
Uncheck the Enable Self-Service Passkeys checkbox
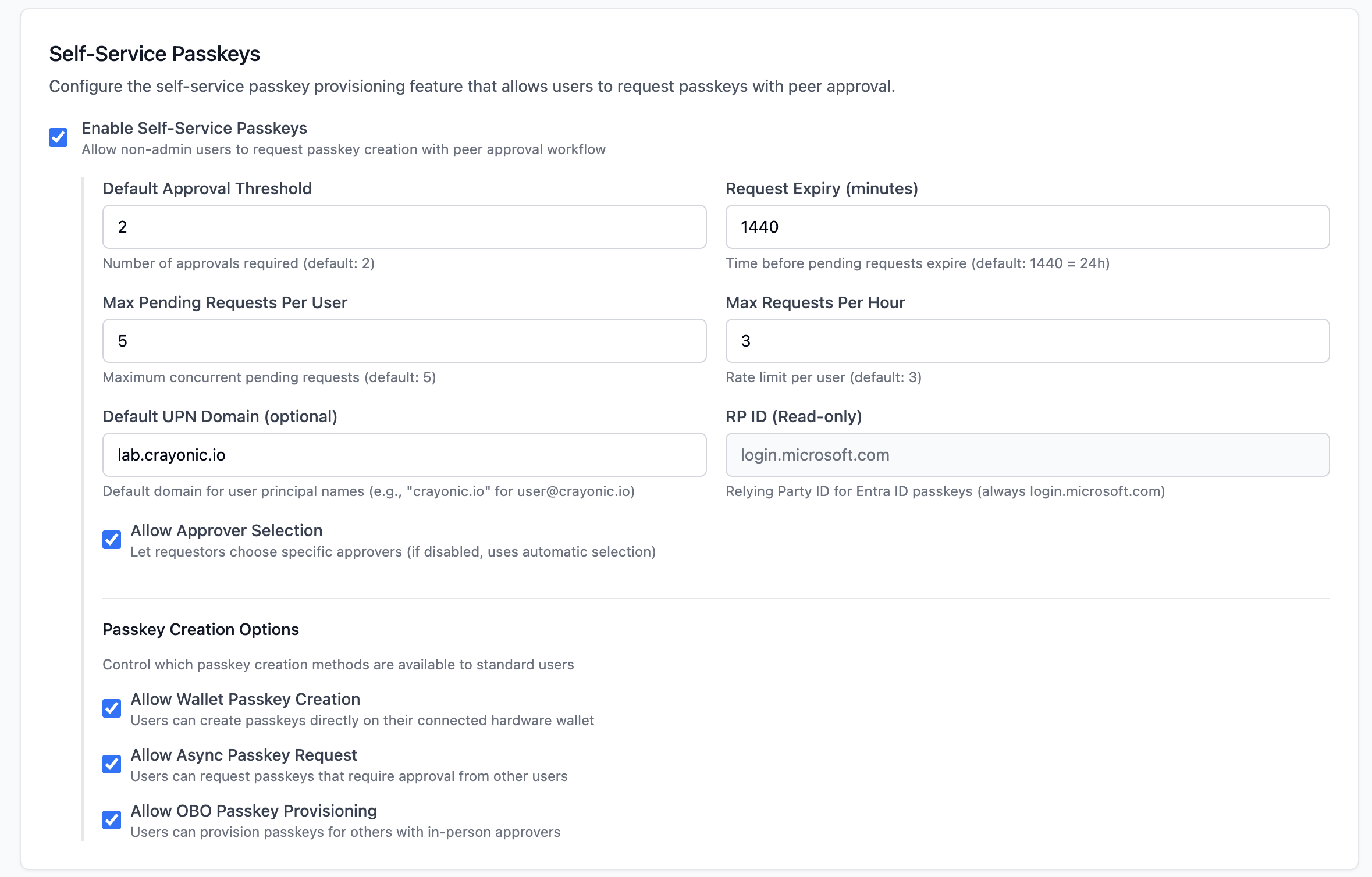58,137
